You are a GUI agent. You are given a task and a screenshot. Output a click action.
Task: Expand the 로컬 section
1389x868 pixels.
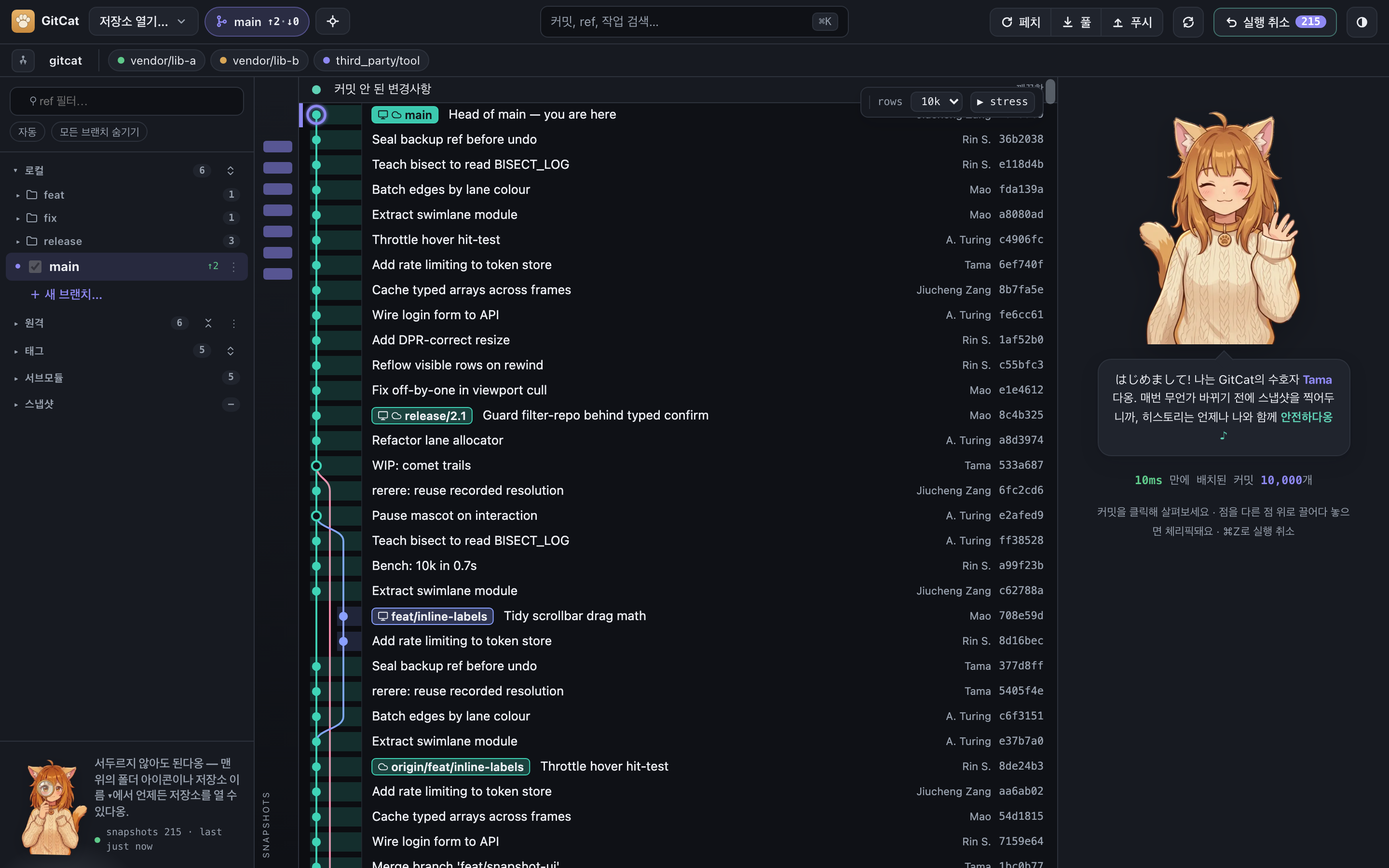coord(15,171)
